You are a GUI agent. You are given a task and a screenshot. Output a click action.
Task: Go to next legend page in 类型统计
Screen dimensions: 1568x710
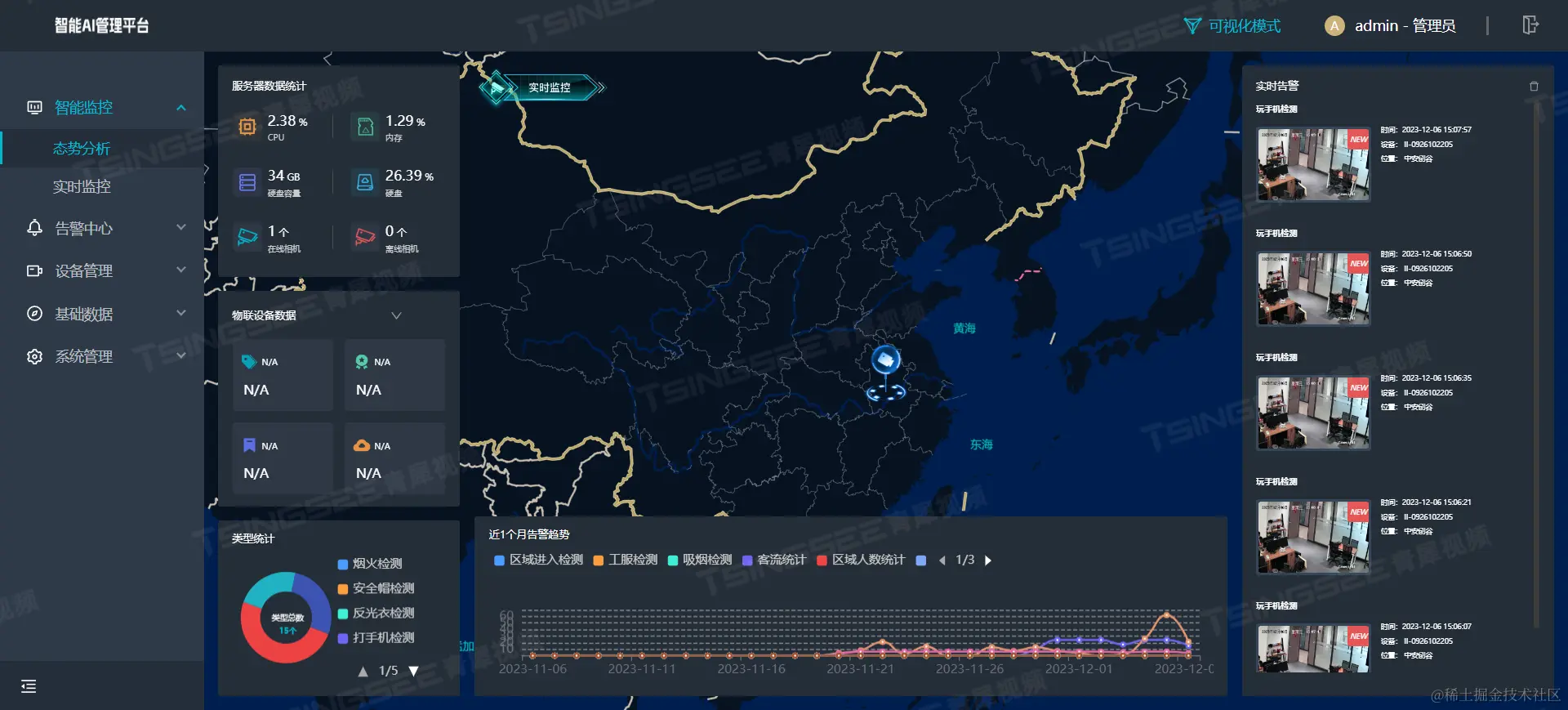pos(414,671)
